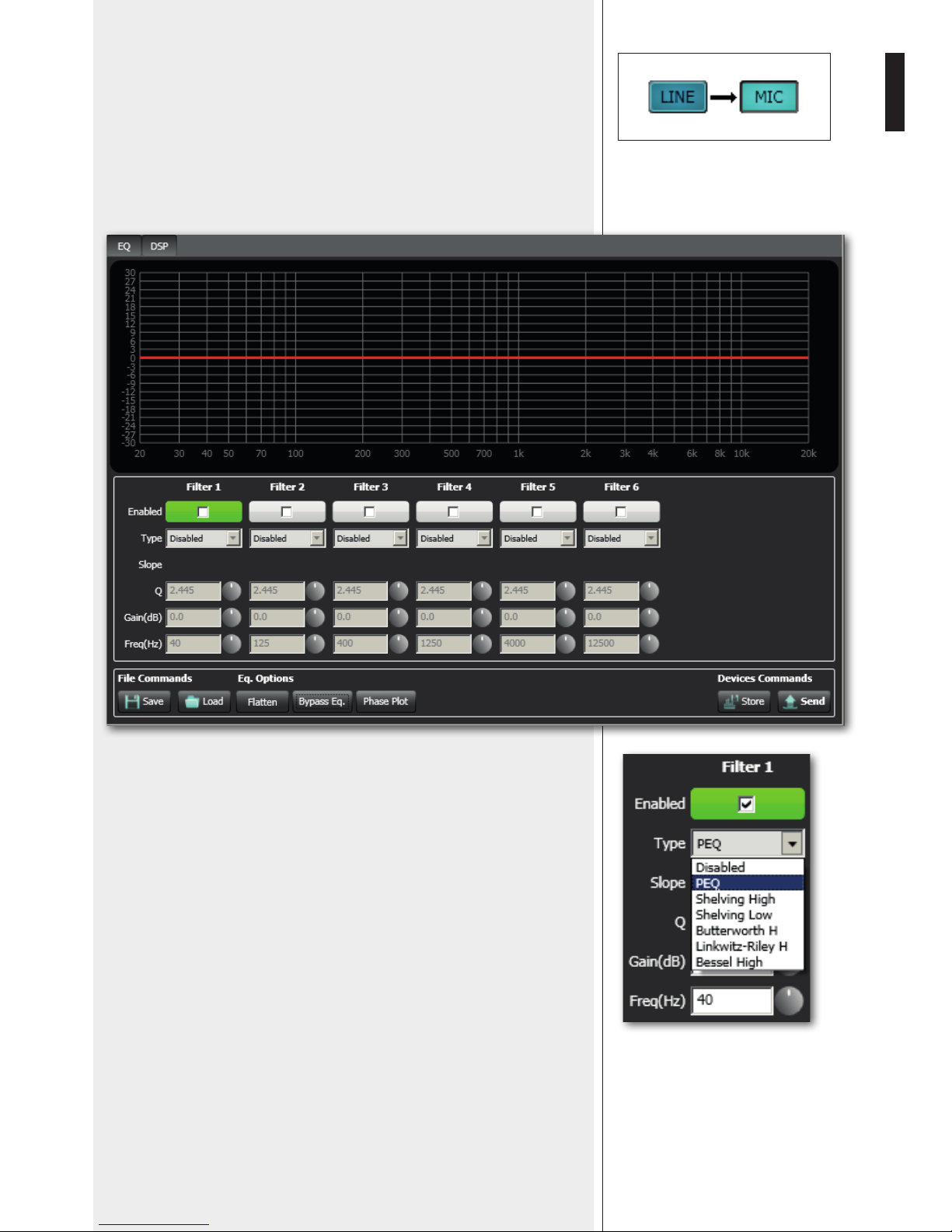Click the Filter 6 Gain knob
This screenshot has height=1232, width=952.
pyautogui.click(x=650, y=617)
